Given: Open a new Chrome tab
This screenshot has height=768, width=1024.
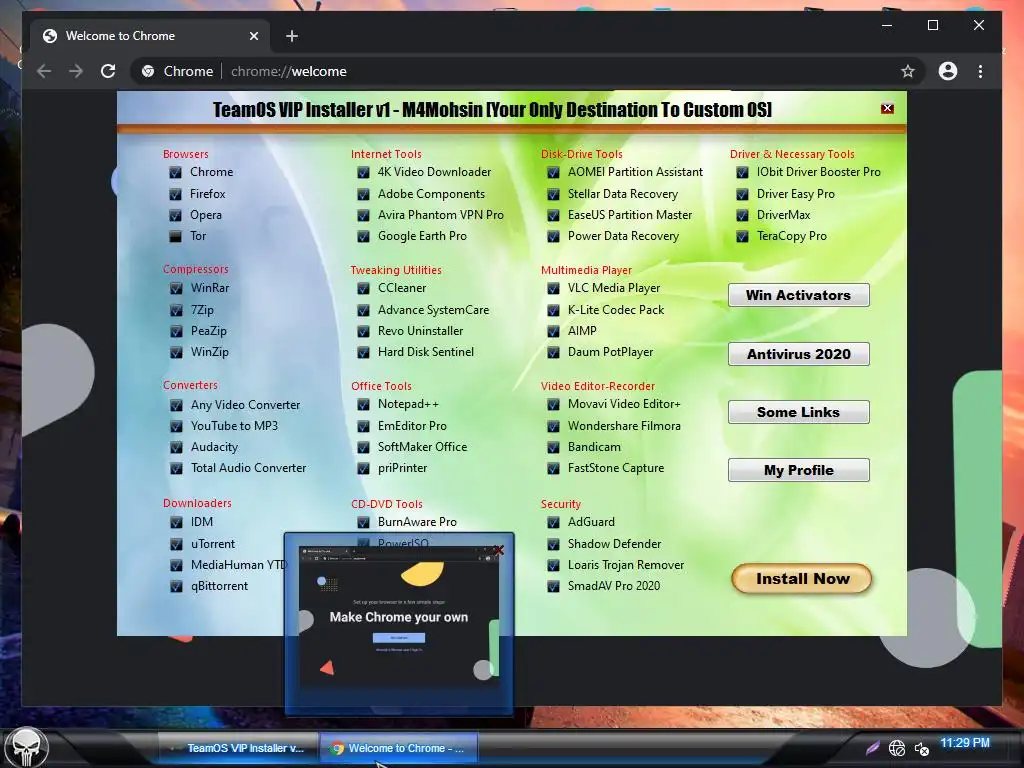Looking at the screenshot, I should [x=292, y=36].
